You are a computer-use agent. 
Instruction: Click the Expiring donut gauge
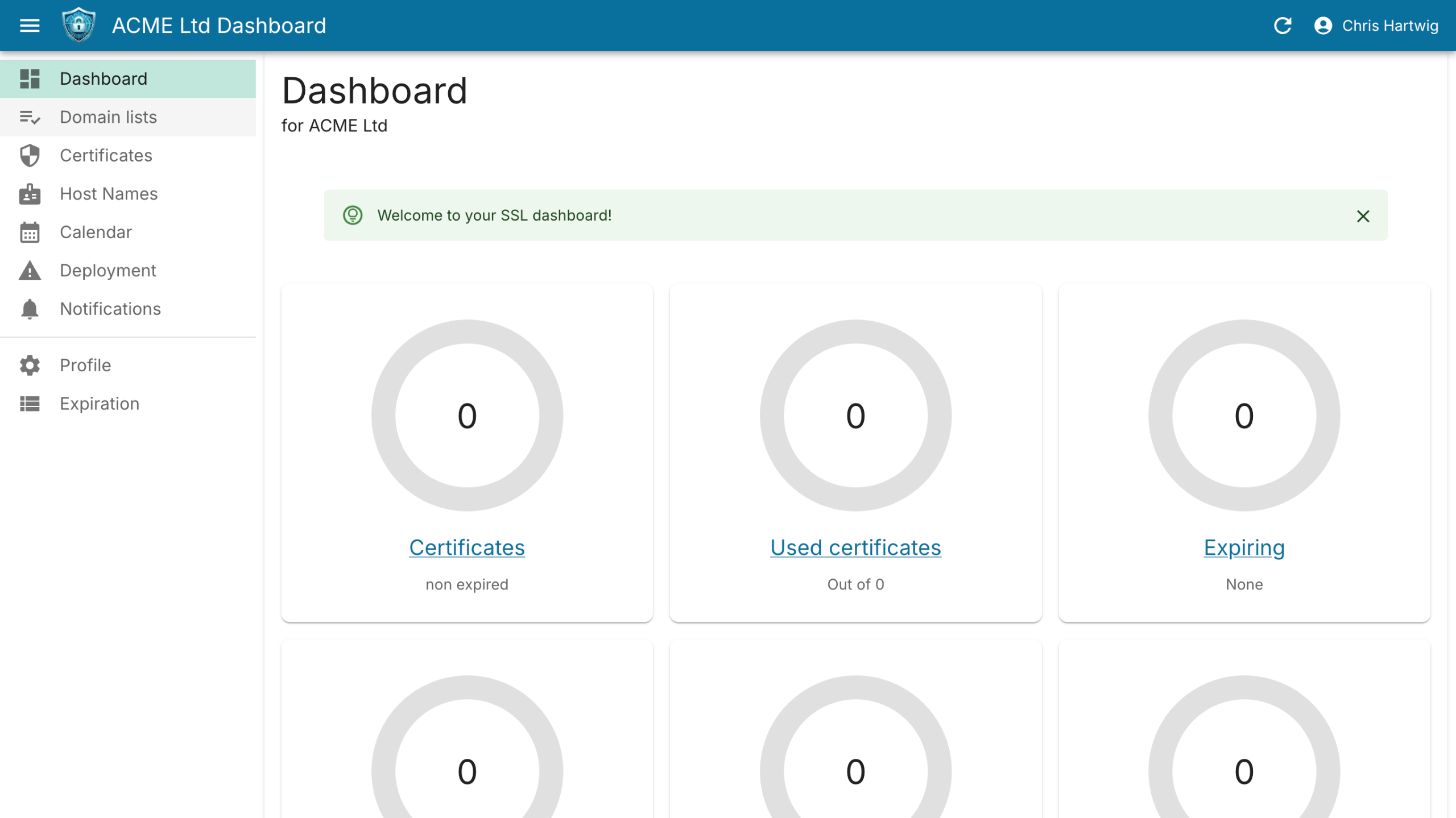click(x=1244, y=416)
